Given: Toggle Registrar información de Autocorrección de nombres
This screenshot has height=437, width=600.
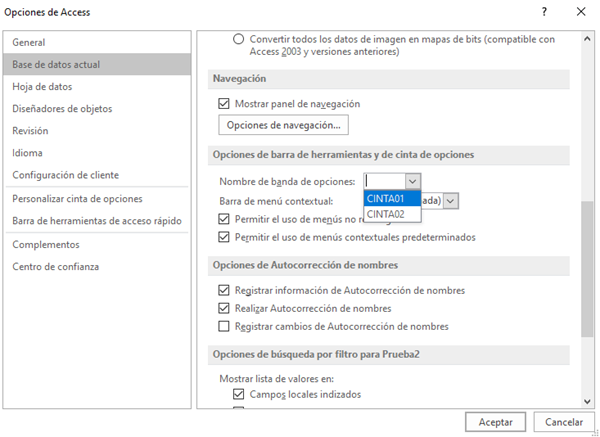Looking at the screenshot, I should click(224, 290).
